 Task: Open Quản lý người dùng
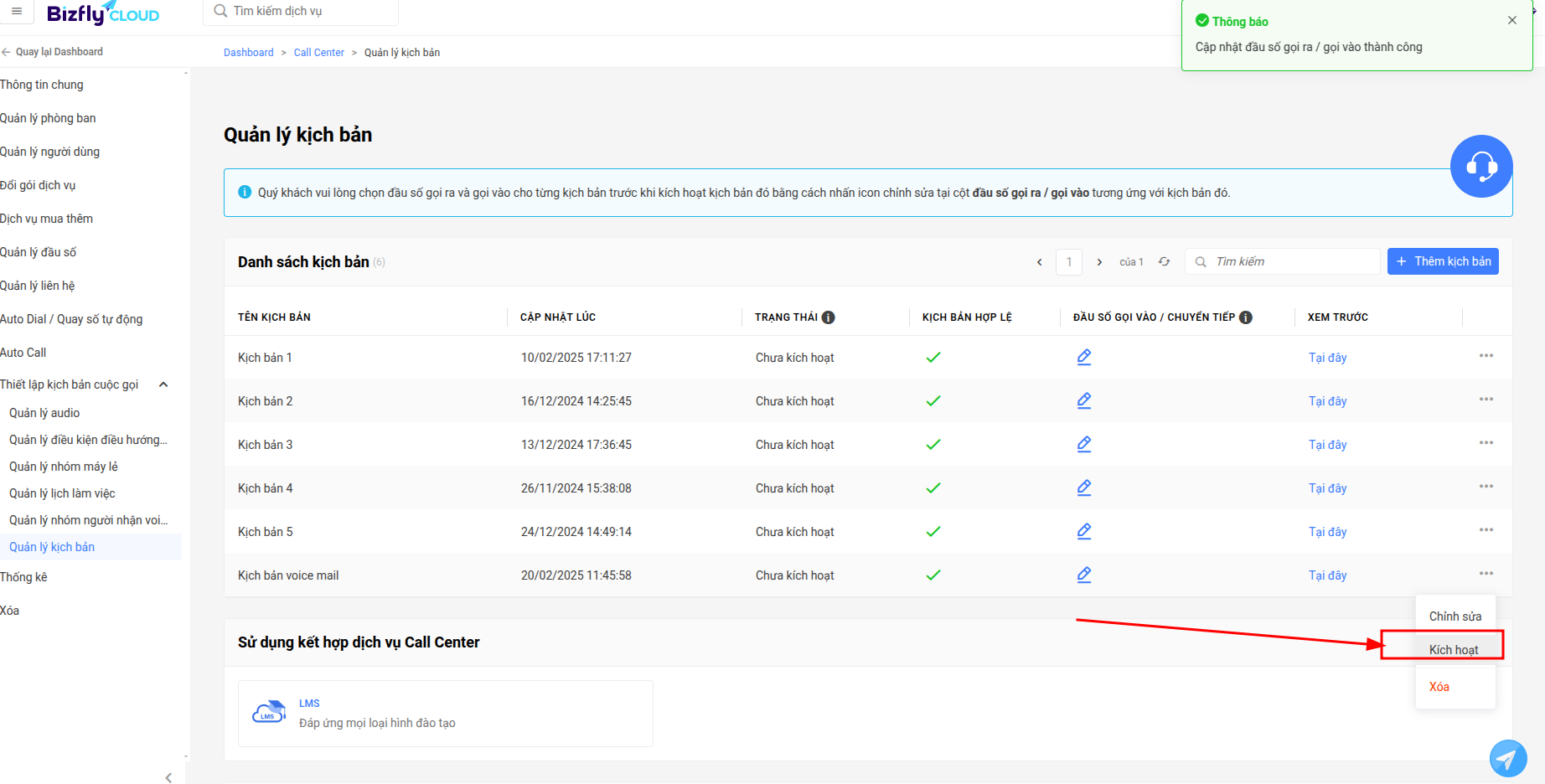click(49, 152)
